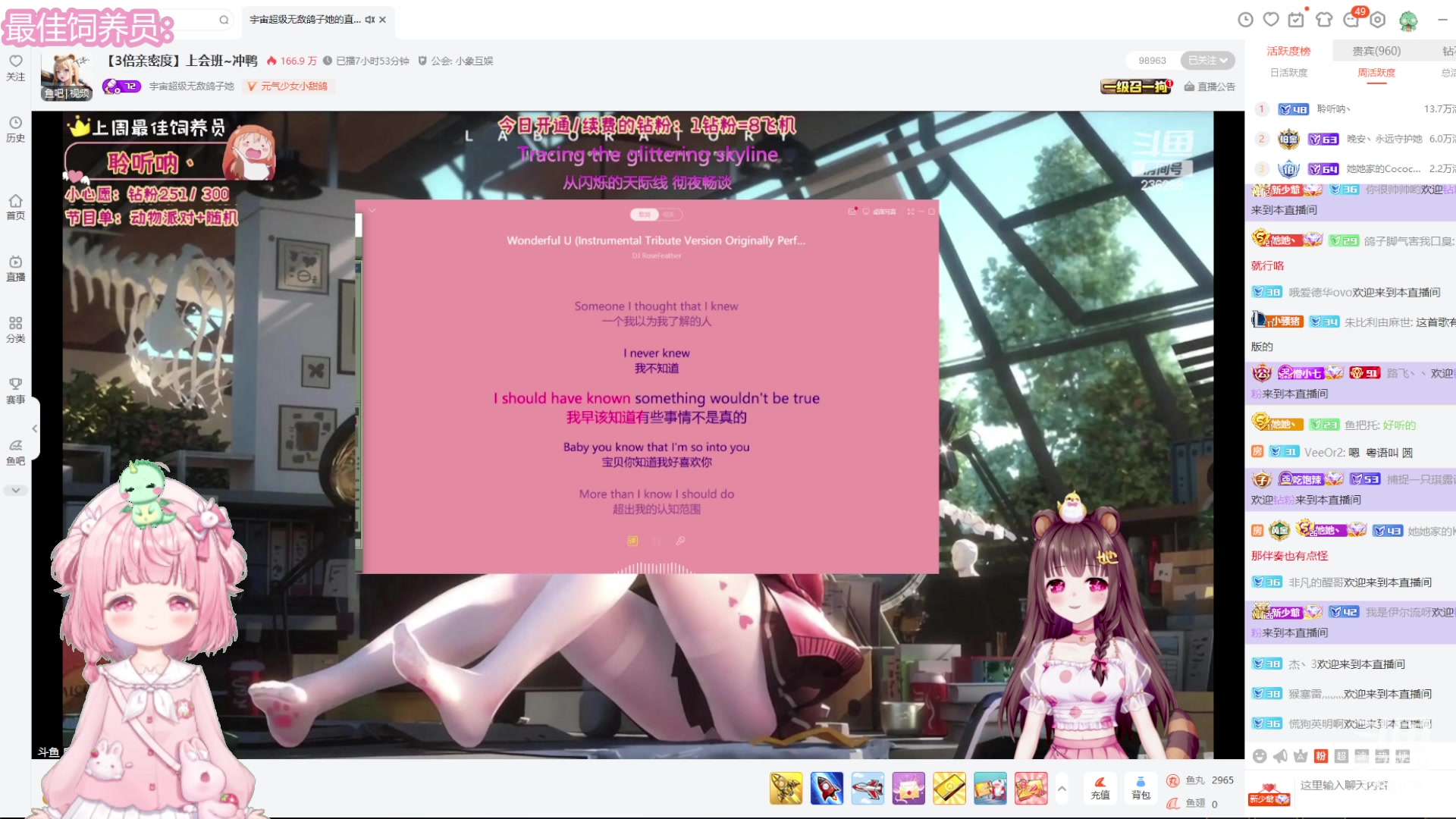Switch to 贵宾(960) tab
This screenshot has width=1456, height=819.
coord(1376,51)
